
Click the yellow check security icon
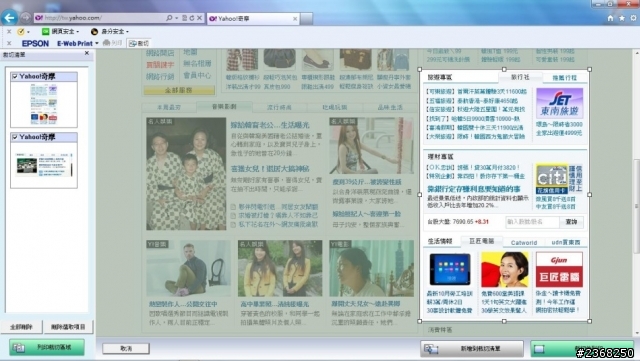tap(20, 31)
